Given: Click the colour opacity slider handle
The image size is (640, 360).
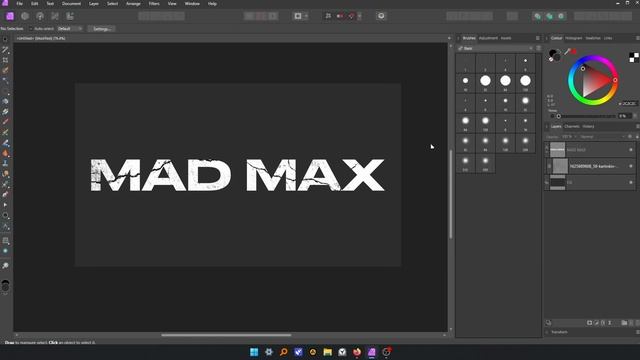Looking at the screenshot, I should point(559,116).
